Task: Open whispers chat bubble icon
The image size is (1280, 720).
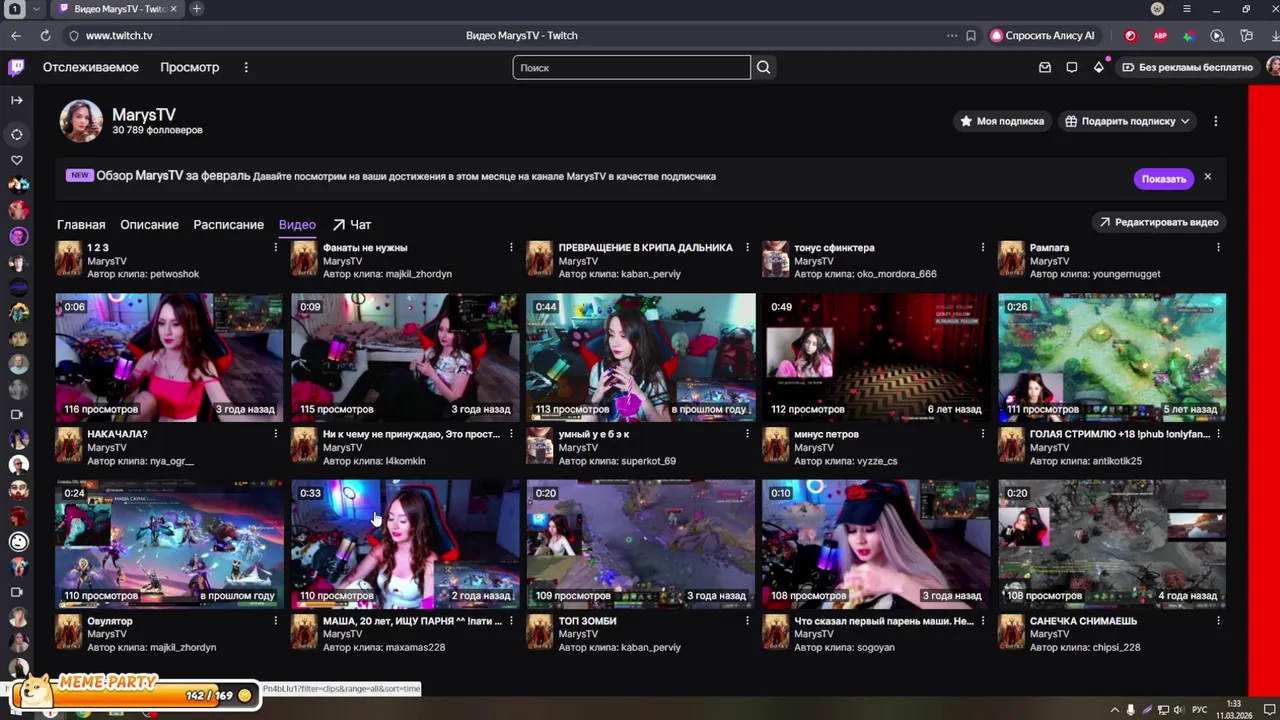Action: [x=1072, y=67]
